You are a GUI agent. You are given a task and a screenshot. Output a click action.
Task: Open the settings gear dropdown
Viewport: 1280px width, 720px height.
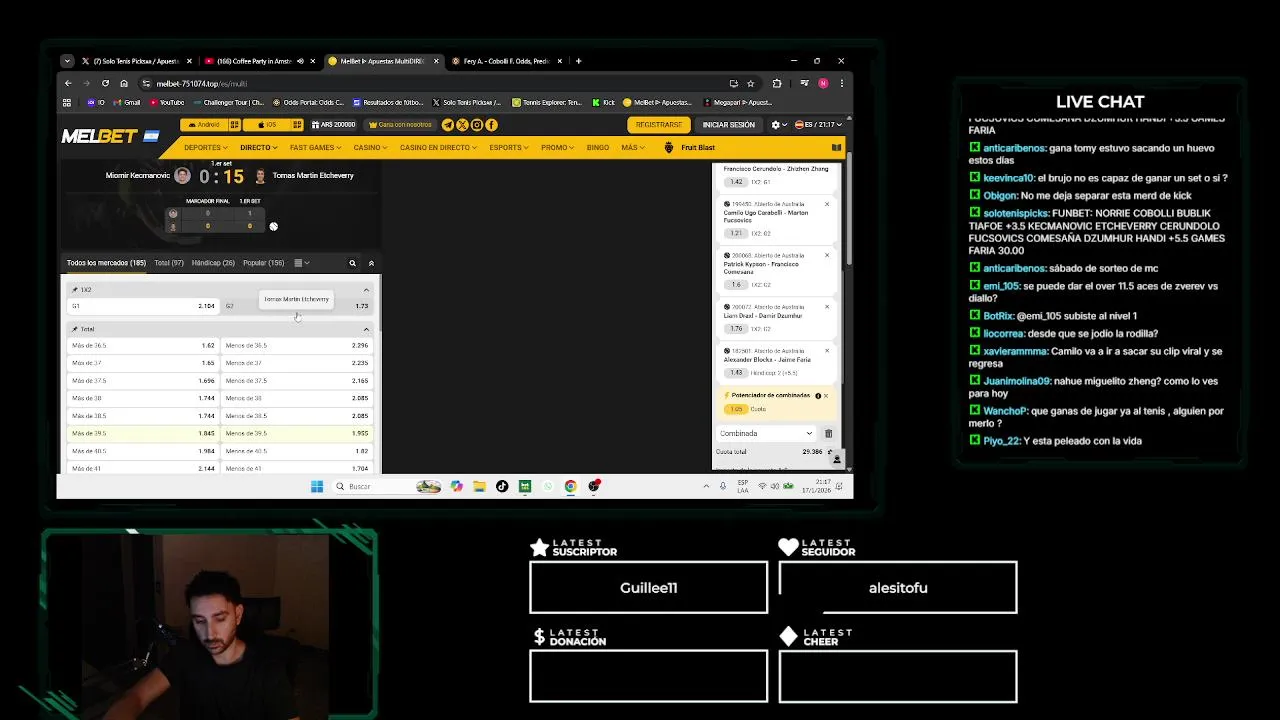778,125
